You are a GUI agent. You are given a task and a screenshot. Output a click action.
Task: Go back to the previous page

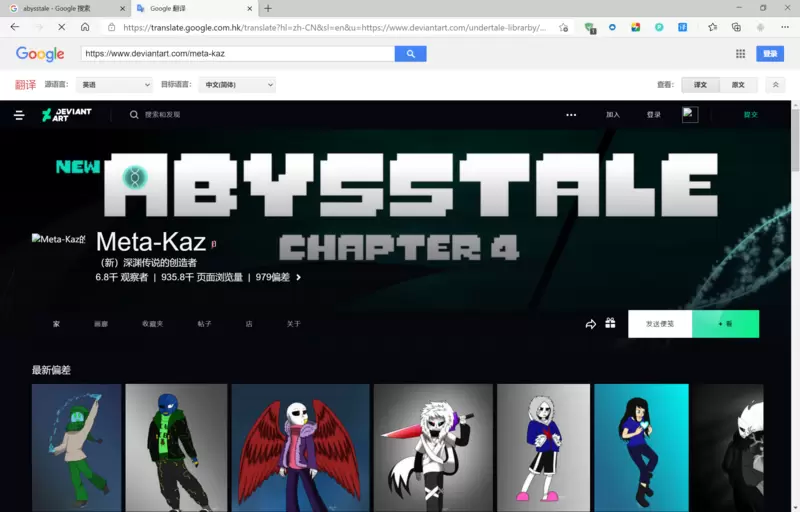point(15,27)
